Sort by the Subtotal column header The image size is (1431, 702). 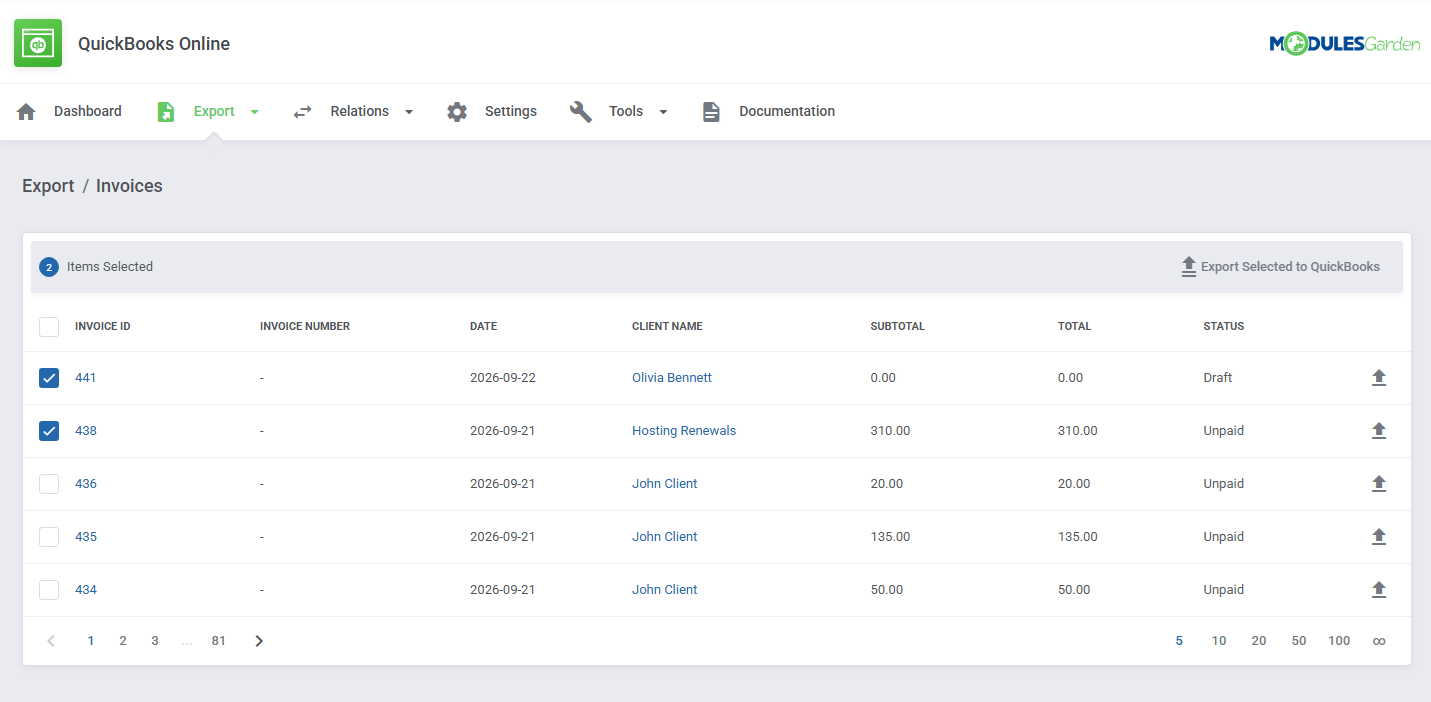898,326
